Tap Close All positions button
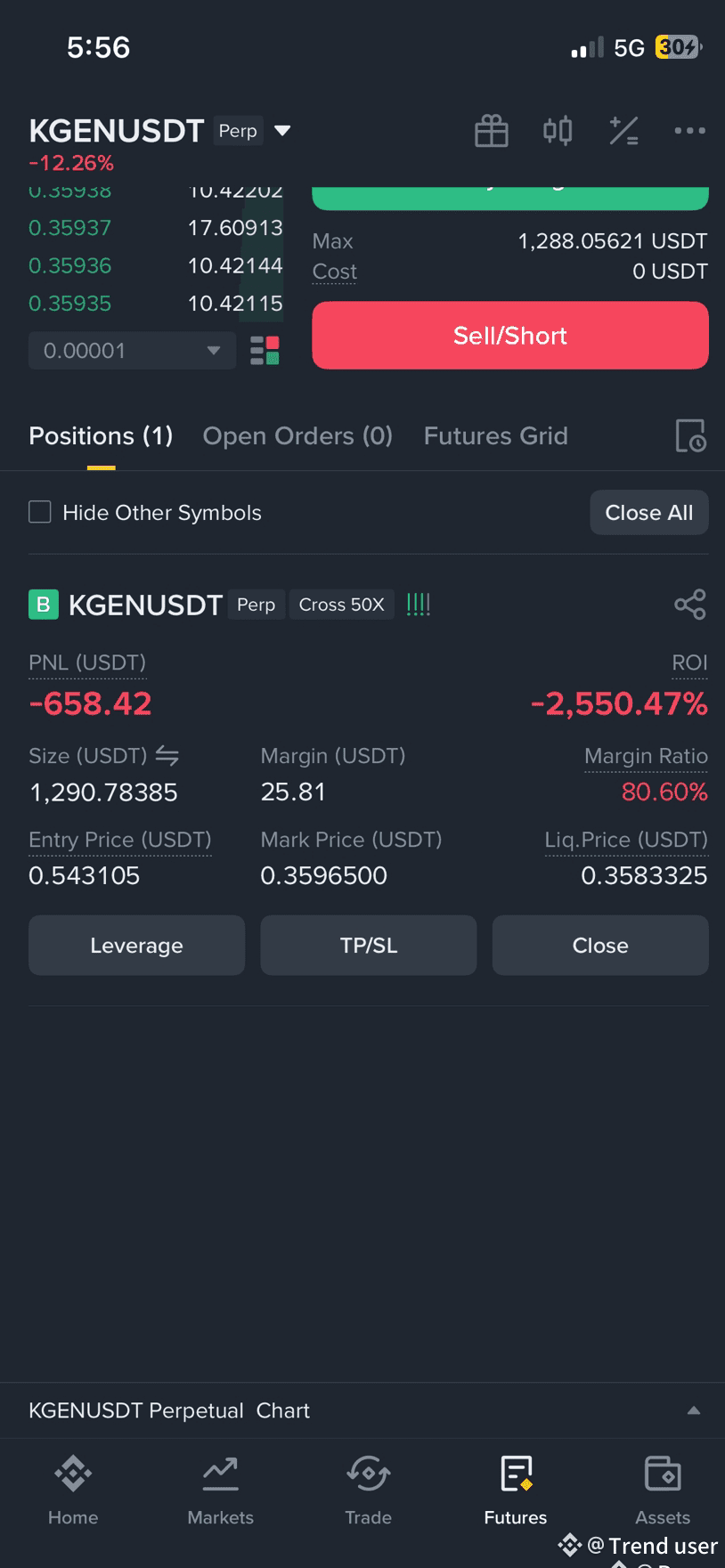The height and width of the screenshot is (1568, 725). (x=649, y=513)
